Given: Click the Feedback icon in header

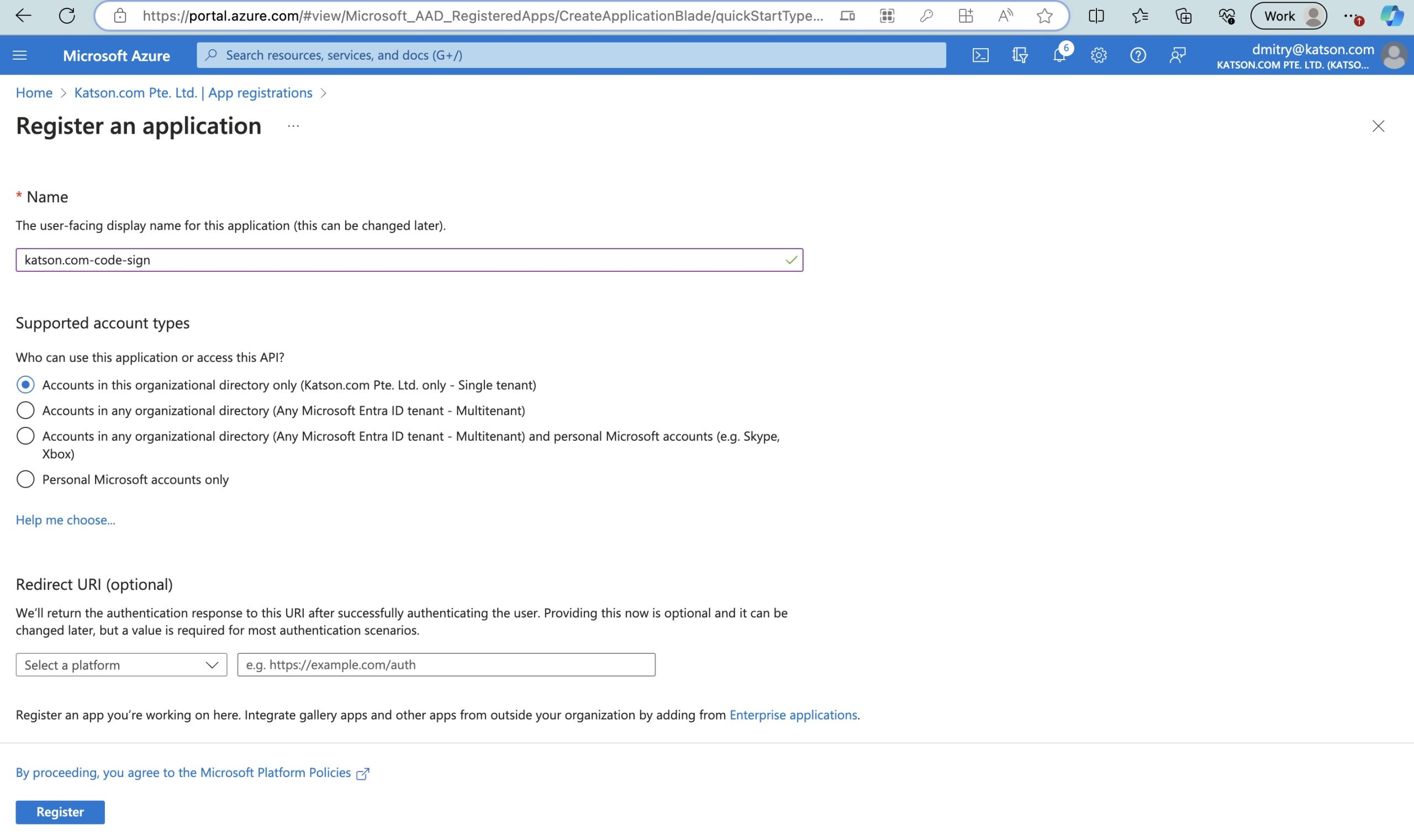Looking at the screenshot, I should [1178, 55].
